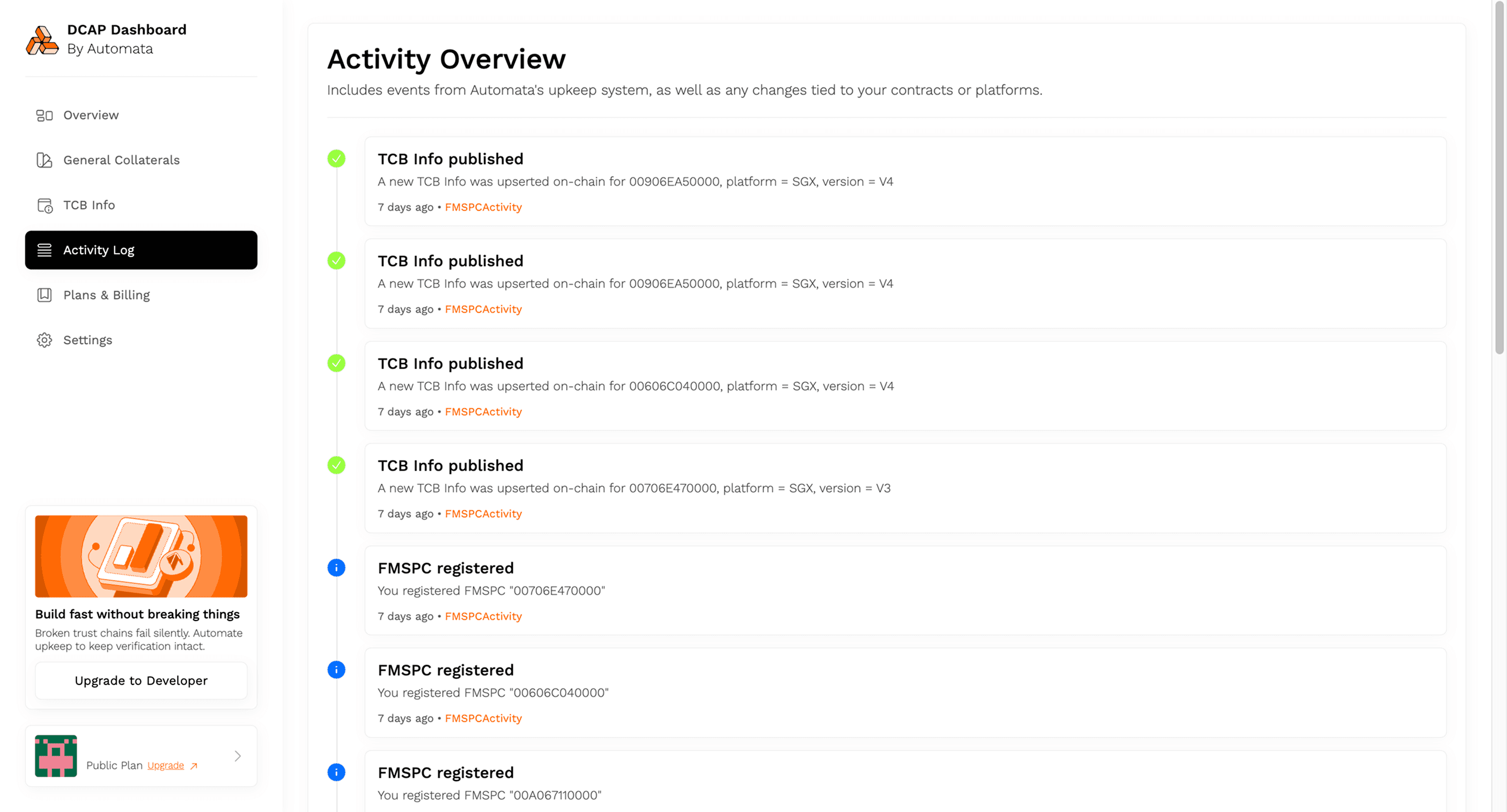This screenshot has width=1507, height=812.
Task: Select the 00606C040000 TCB Info published card
Action: 905,386
